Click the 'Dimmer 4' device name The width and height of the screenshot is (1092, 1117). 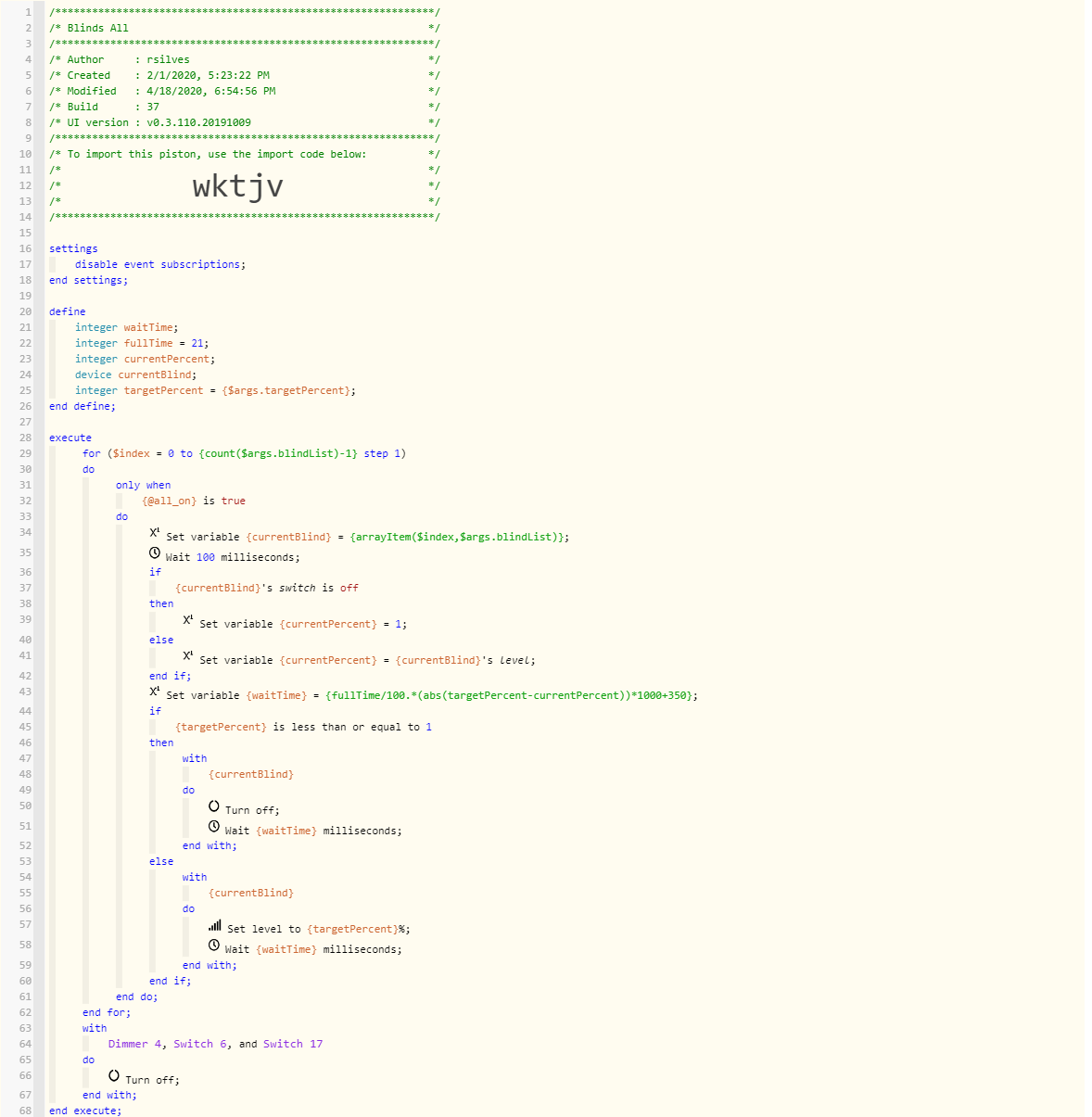coord(134,1044)
